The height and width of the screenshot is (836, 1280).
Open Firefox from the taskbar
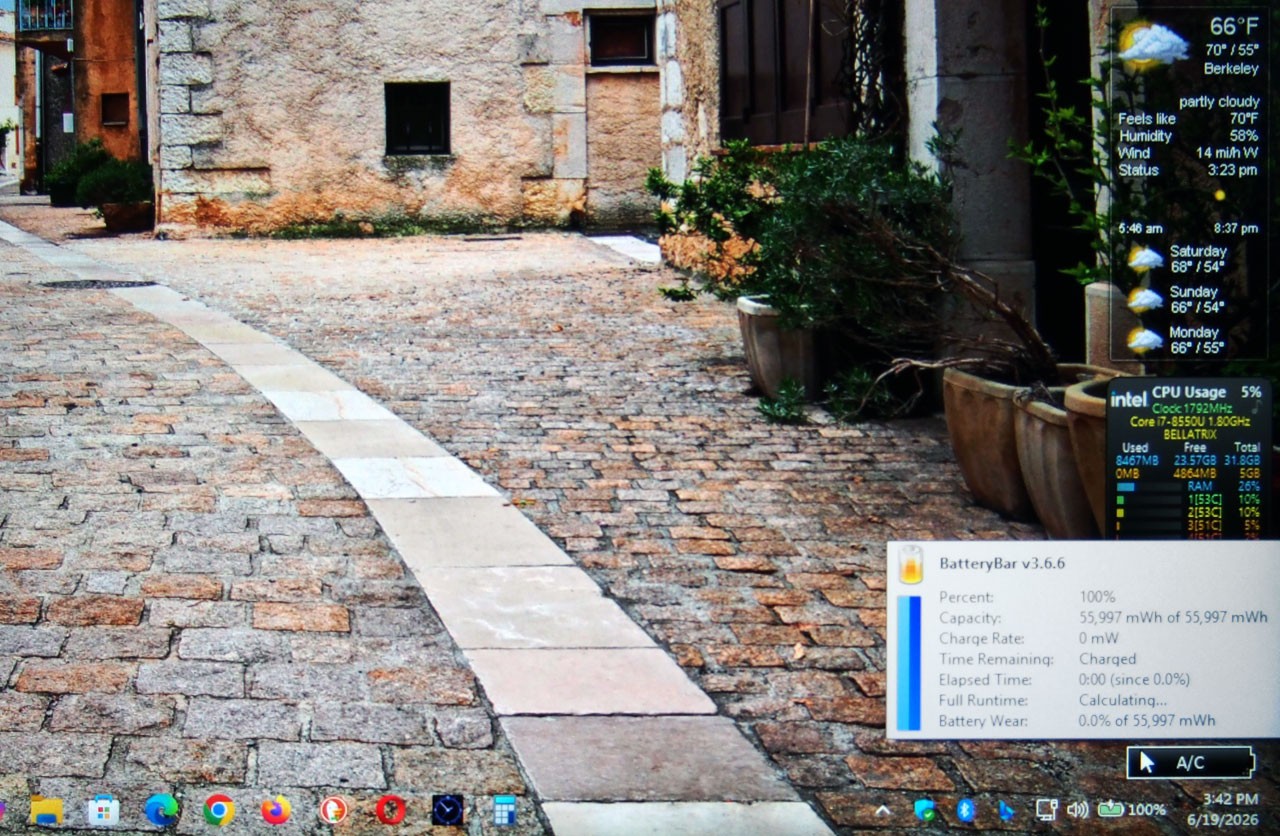pyautogui.click(x=276, y=809)
